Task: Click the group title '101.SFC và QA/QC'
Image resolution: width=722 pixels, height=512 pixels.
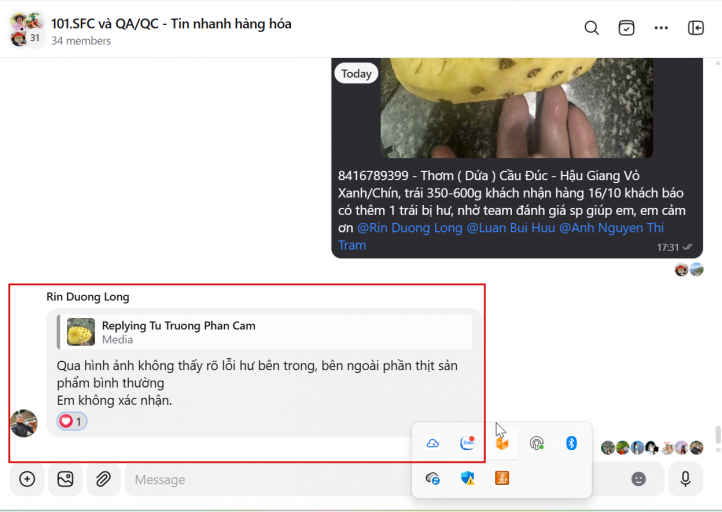Action: 105,23
